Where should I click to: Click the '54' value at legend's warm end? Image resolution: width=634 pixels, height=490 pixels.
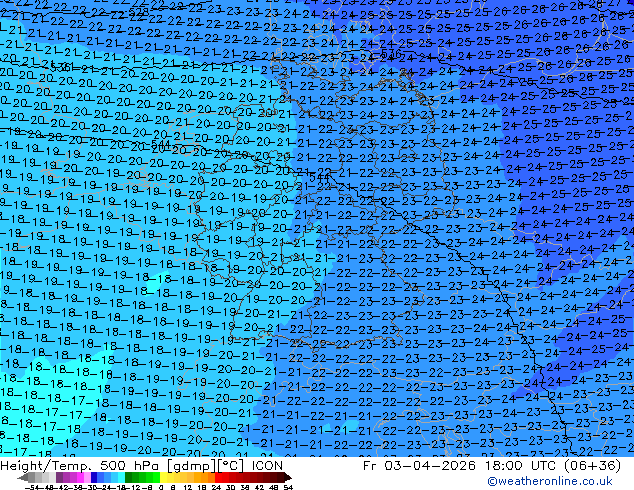coord(288,487)
